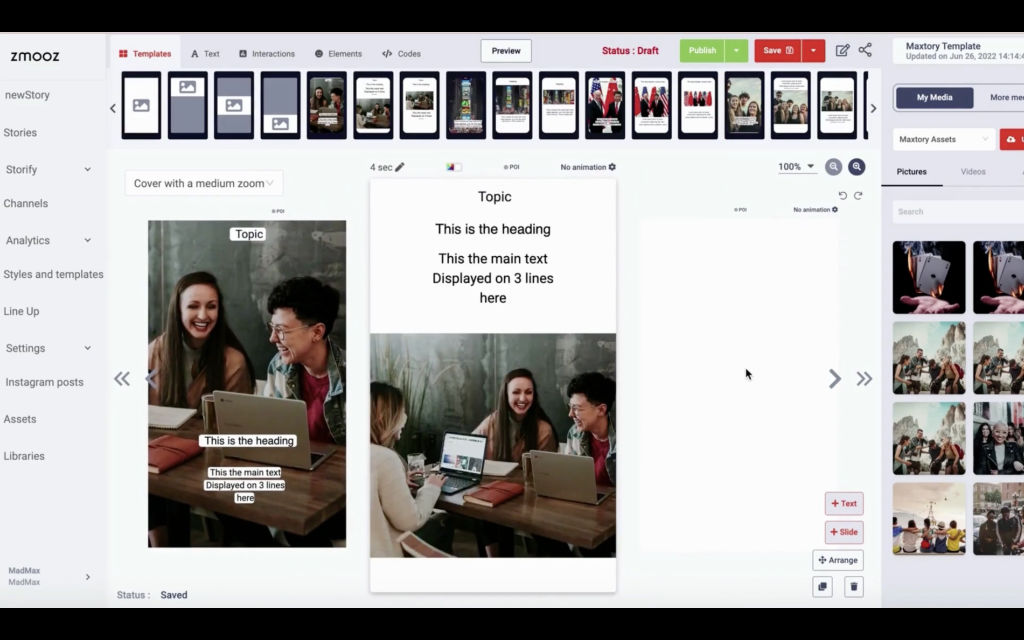Open newStory in the sidebar

27,95
